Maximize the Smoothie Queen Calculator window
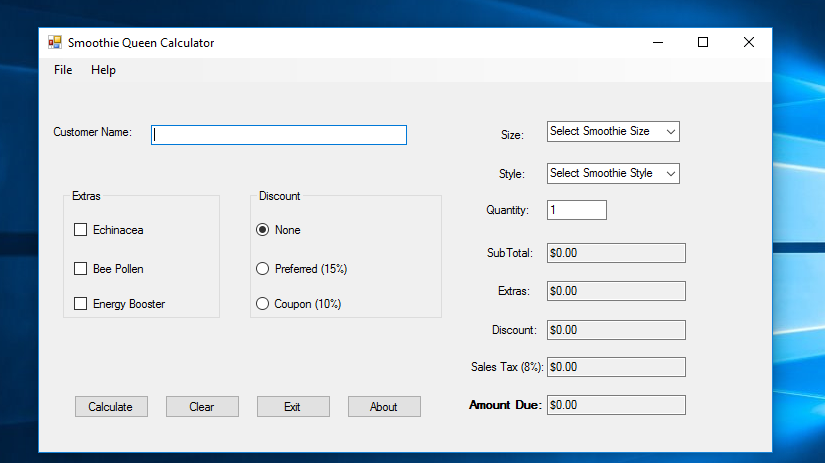 pyautogui.click(x=703, y=43)
